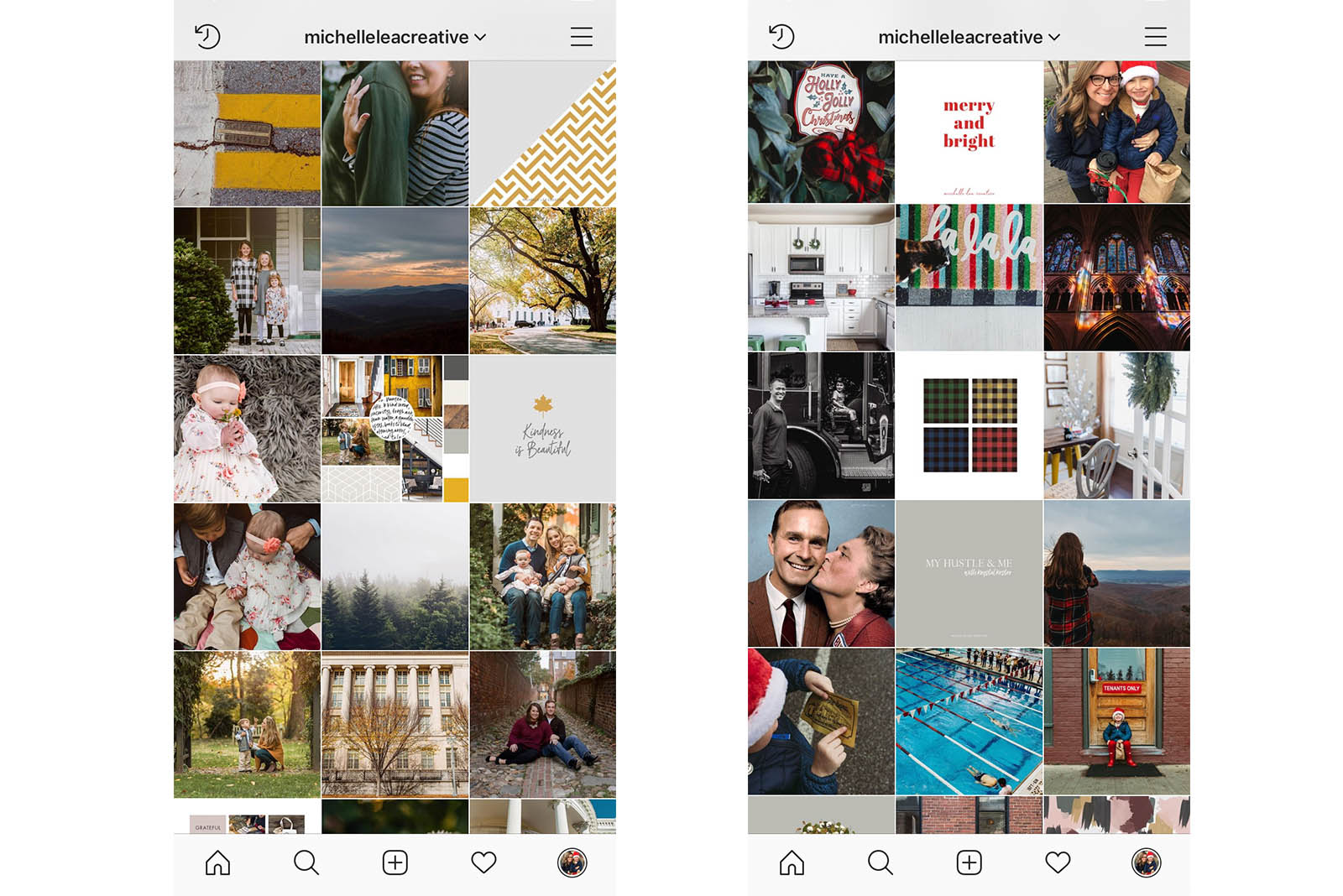
Task: Open pink brushstroke pattern post
Action: click(x=1117, y=815)
